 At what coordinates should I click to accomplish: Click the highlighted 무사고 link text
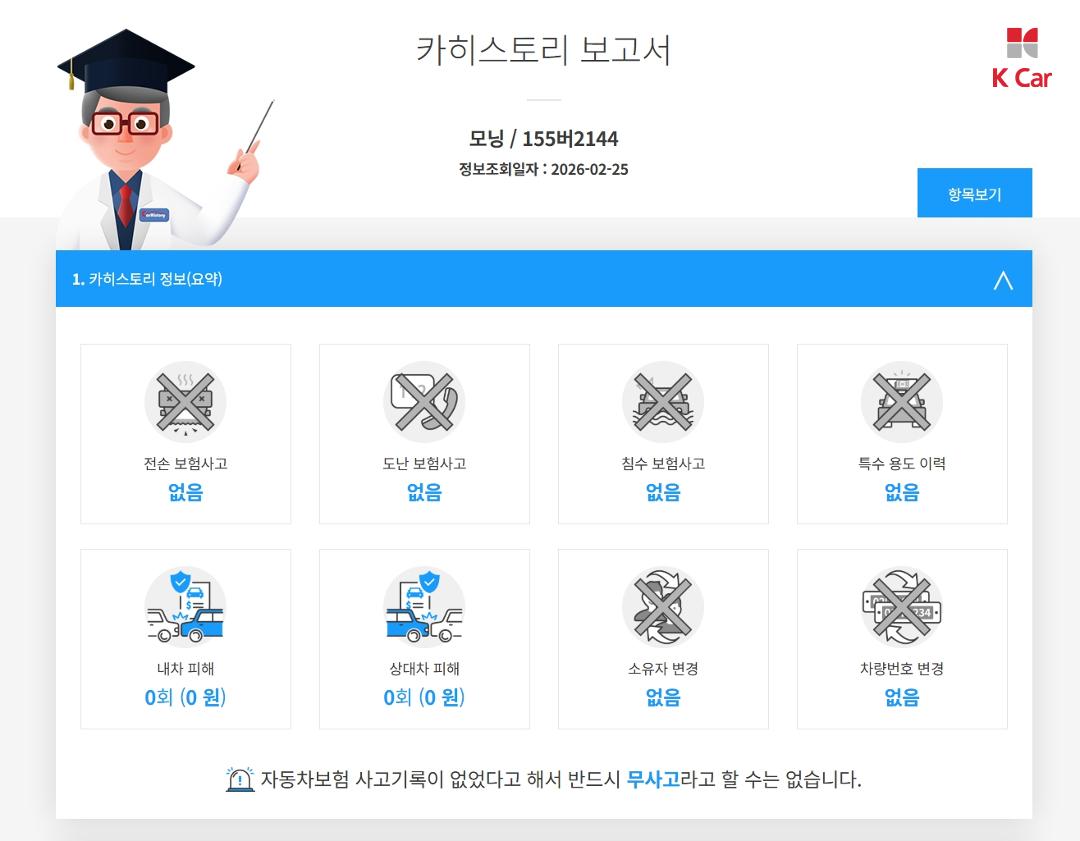[653, 780]
